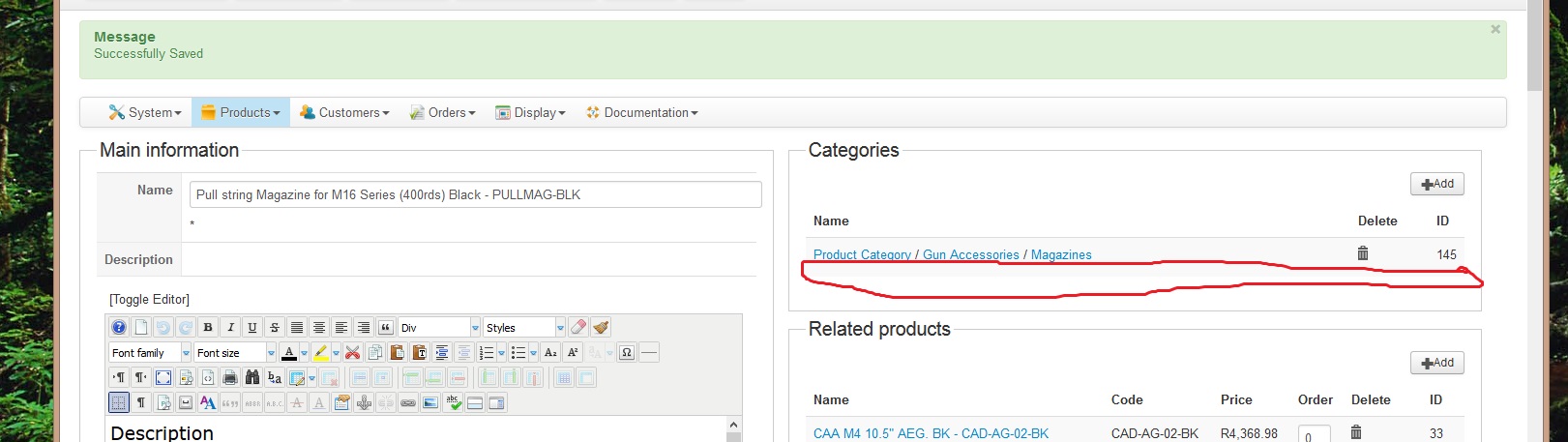Toggle underline formatting
Viewport: 1568px width, 442px height.
(x=252, y=328)
